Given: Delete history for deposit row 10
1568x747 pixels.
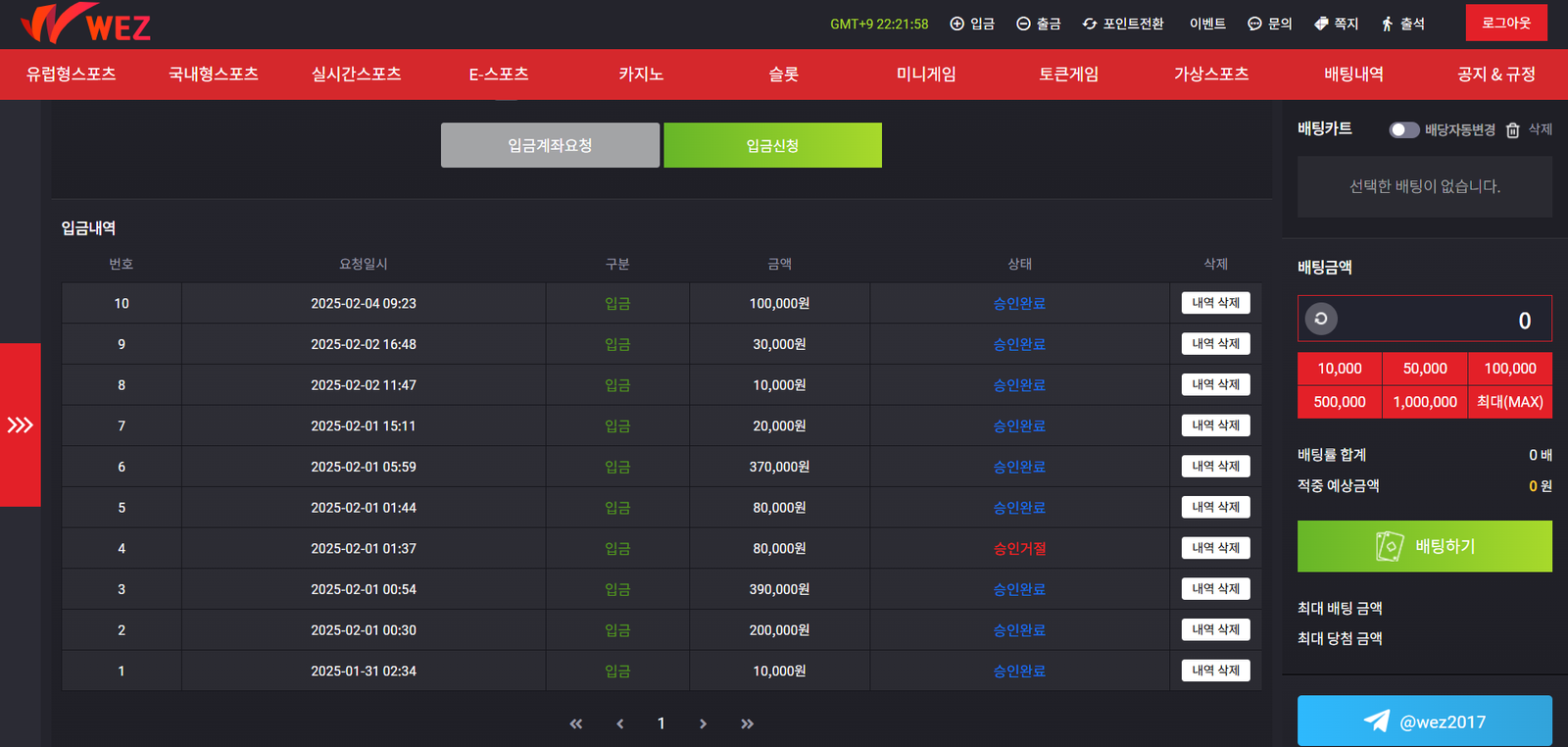Looking at the screenshot, I should tap(1215, 303).
